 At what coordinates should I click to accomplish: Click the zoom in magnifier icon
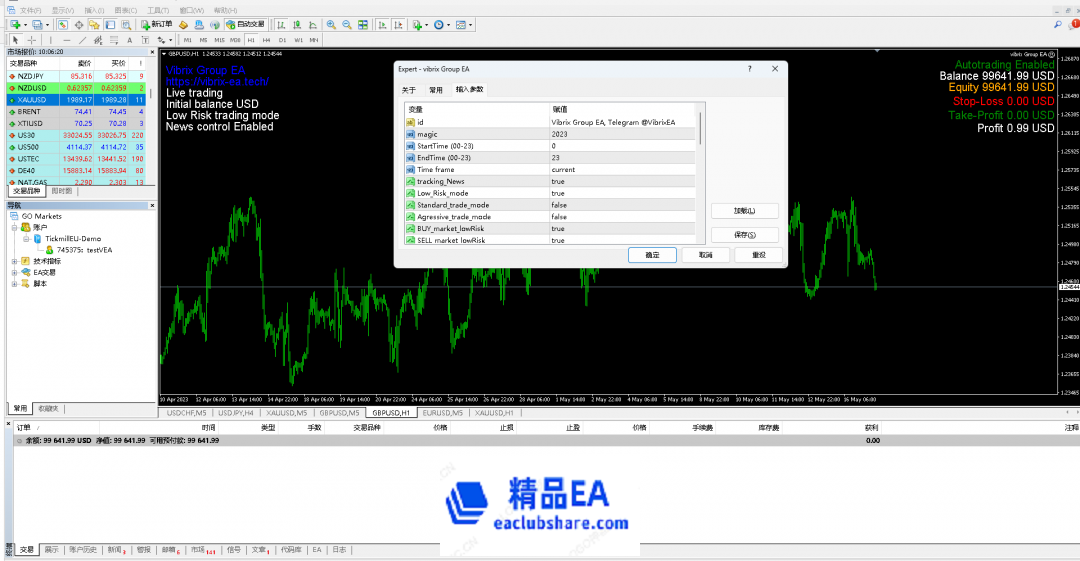(x=331, y=24)
